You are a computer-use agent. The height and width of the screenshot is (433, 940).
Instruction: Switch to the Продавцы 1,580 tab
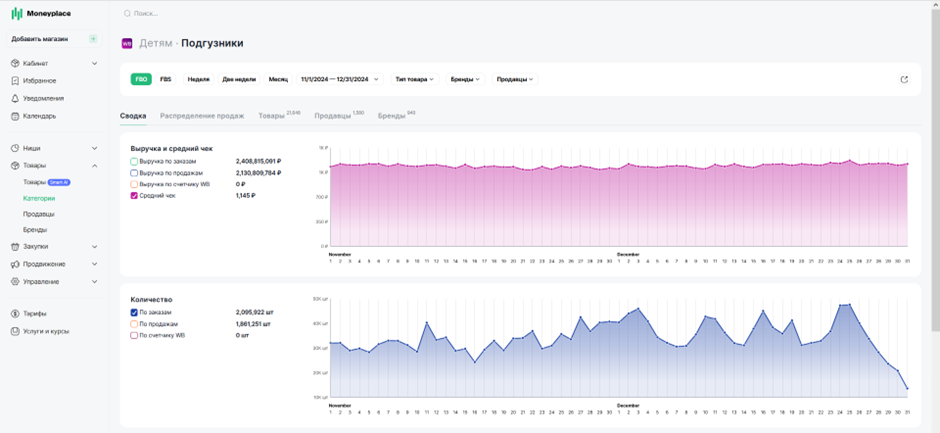(339, 115)
